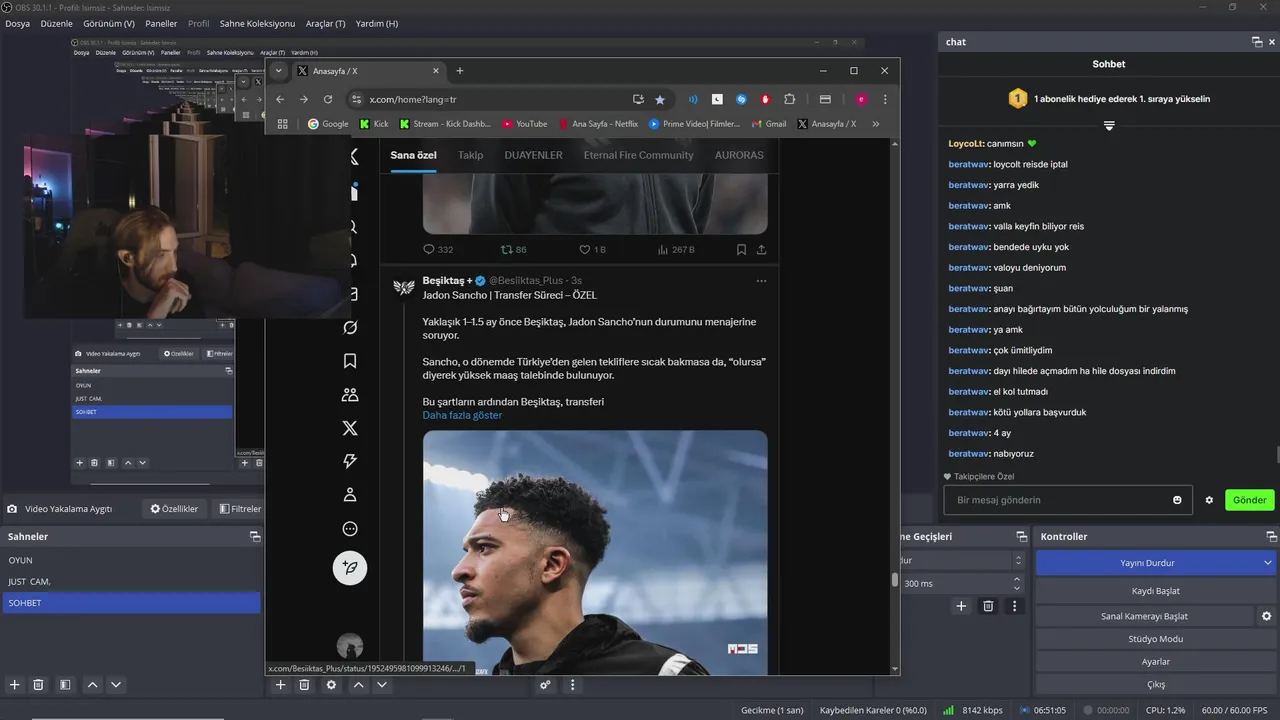
Task: Delete the selected source with the sources trash icon
Action: click(304, 685)
